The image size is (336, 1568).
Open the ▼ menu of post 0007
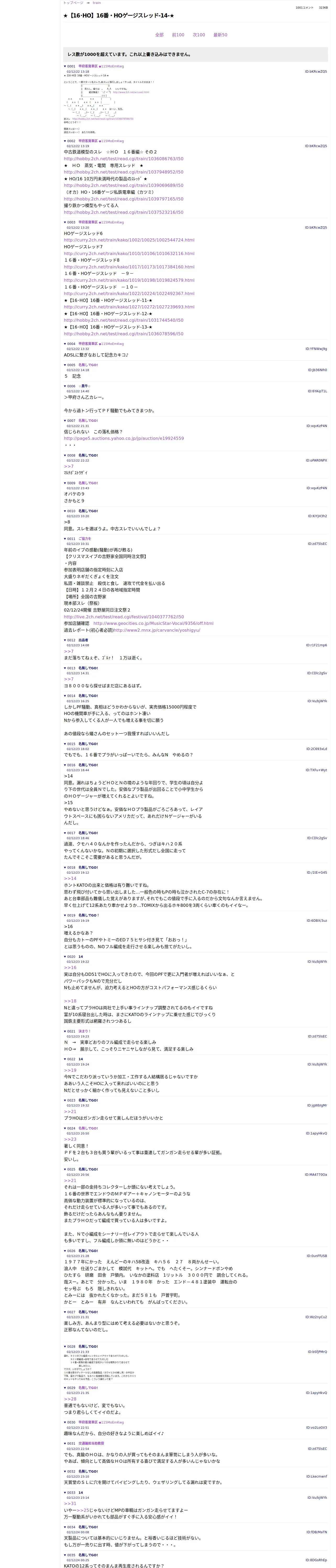click(x=65, y=420)
